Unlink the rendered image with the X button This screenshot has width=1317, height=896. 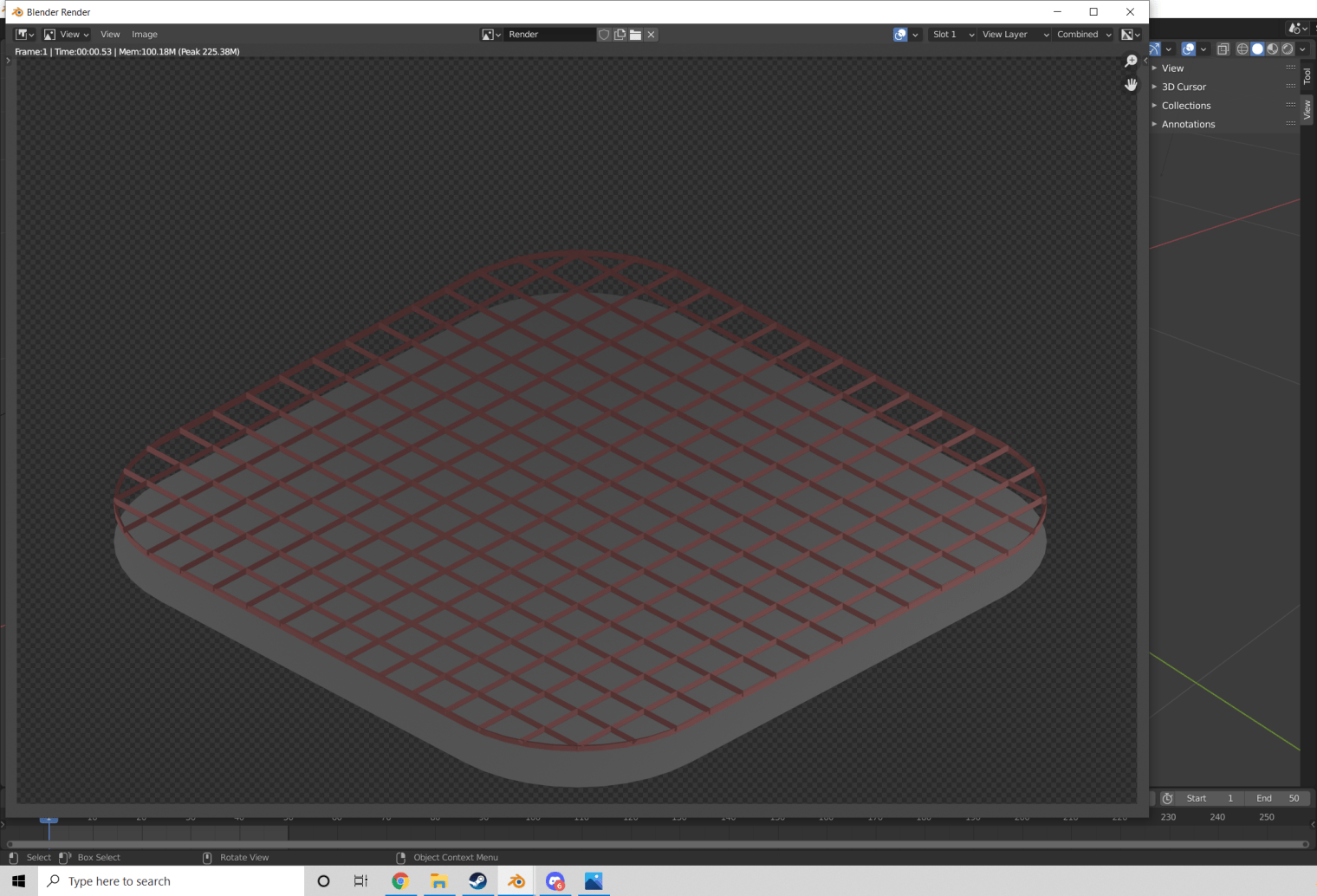(651, 34)
